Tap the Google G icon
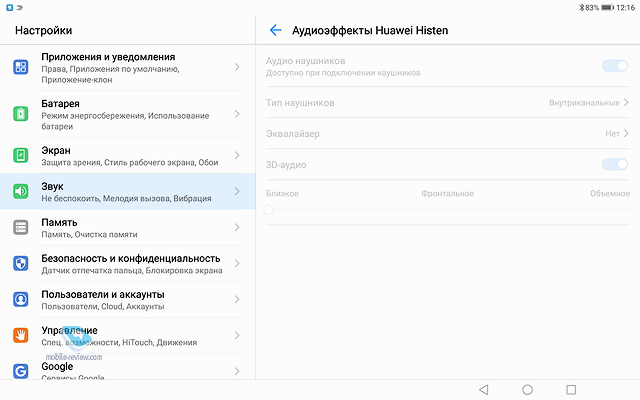This screenshot has width=640, height=400. point(21,371)
